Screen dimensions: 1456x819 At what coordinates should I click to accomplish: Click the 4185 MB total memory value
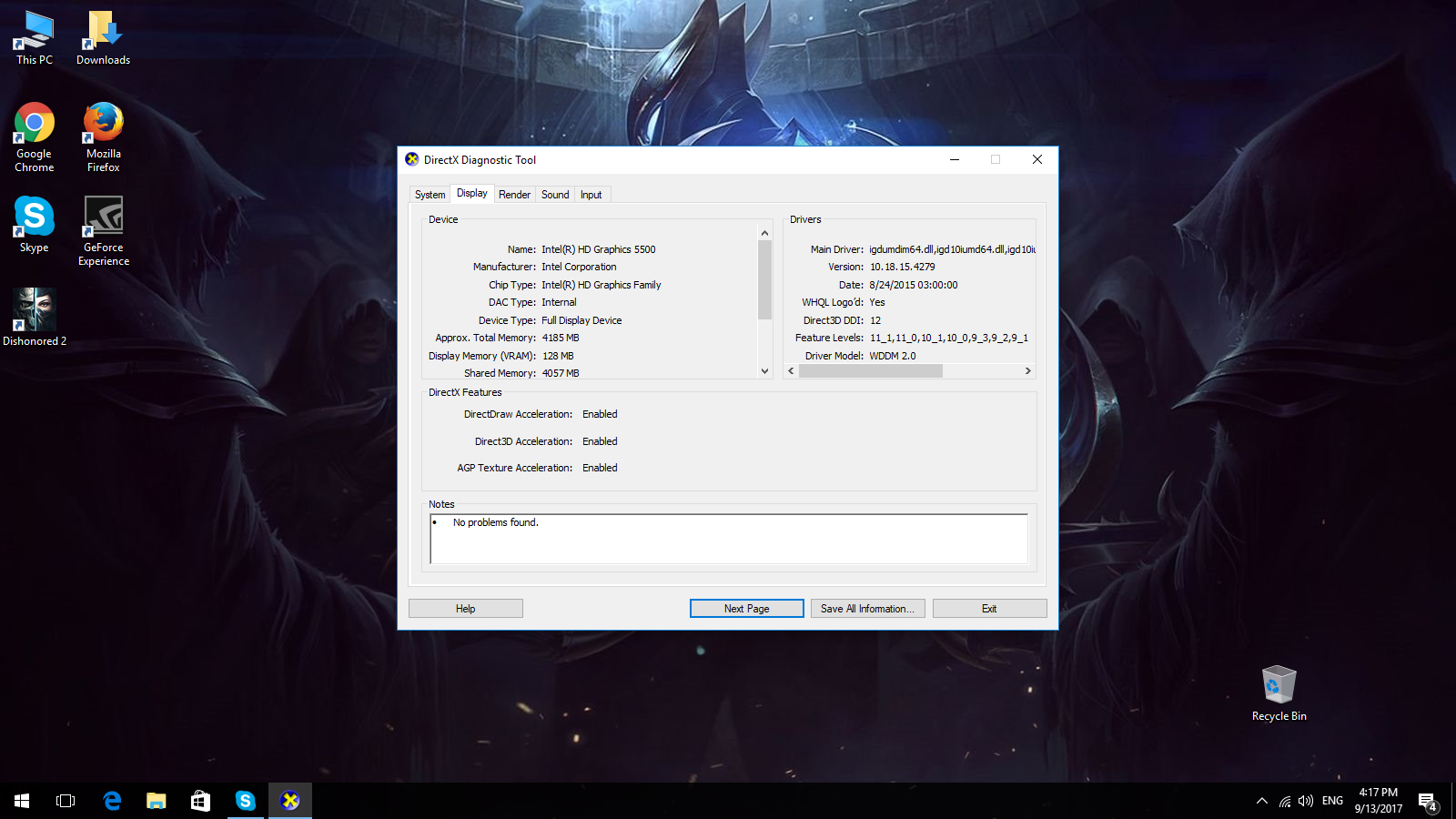561,338
